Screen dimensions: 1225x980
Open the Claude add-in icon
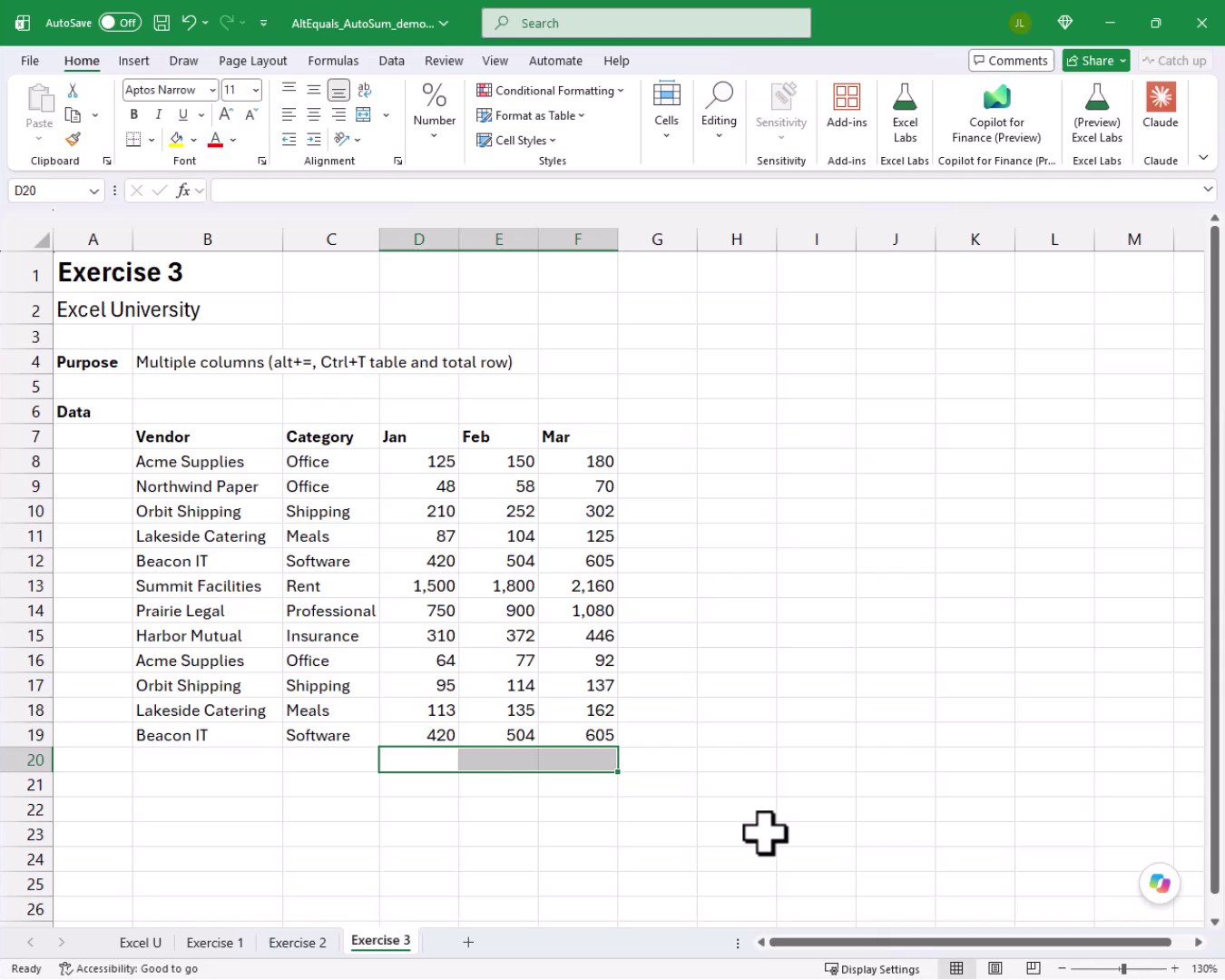click(x=1161, y=105)
